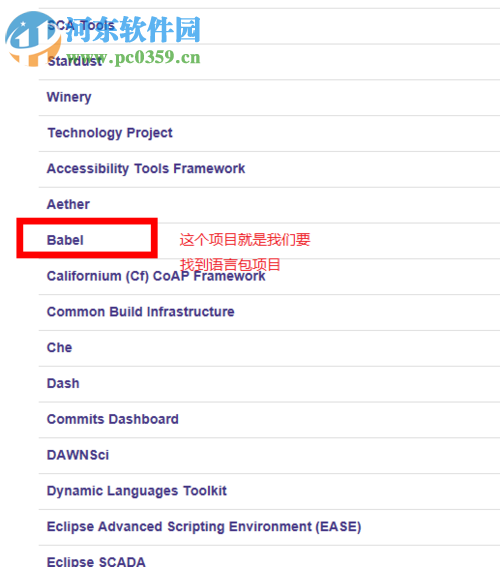Open the Stardust project link
500x567 pixels.
pyautogui.click(x=75, y=61)
